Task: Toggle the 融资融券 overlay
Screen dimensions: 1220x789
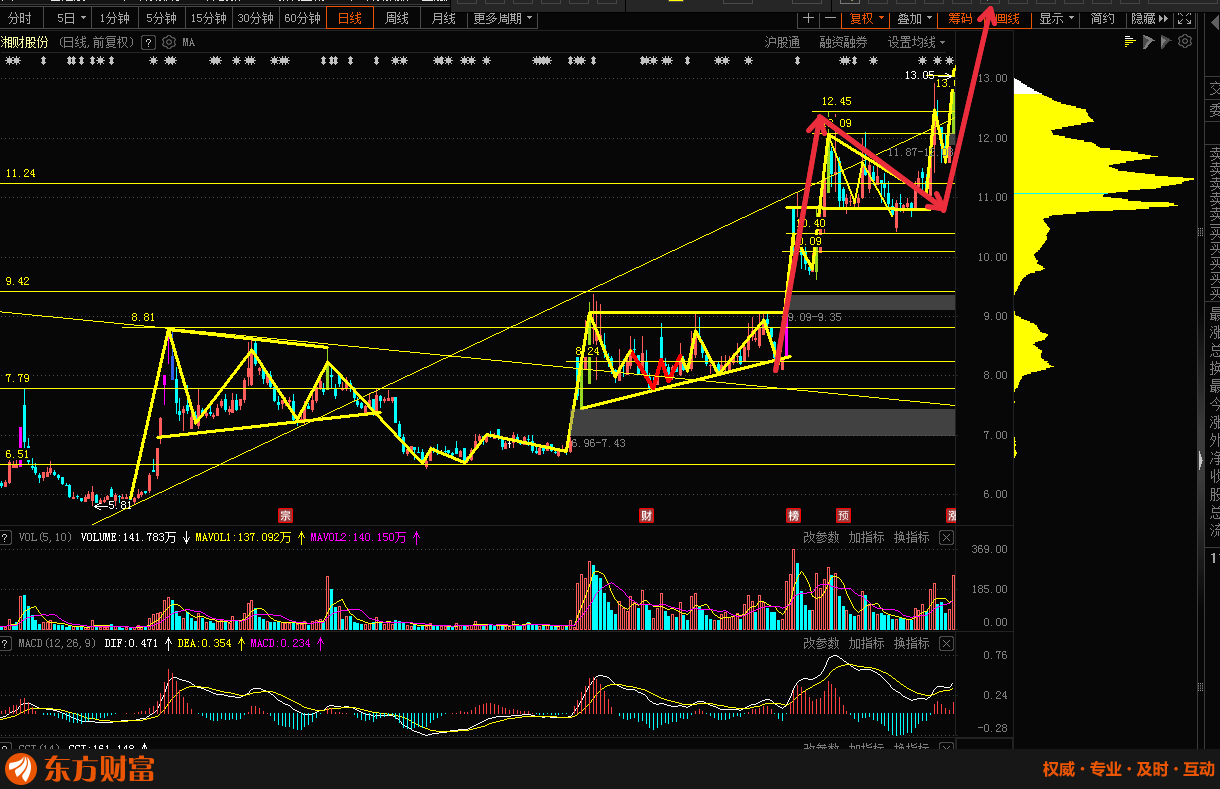Action: pyautogui.click(x=843, y=42)
